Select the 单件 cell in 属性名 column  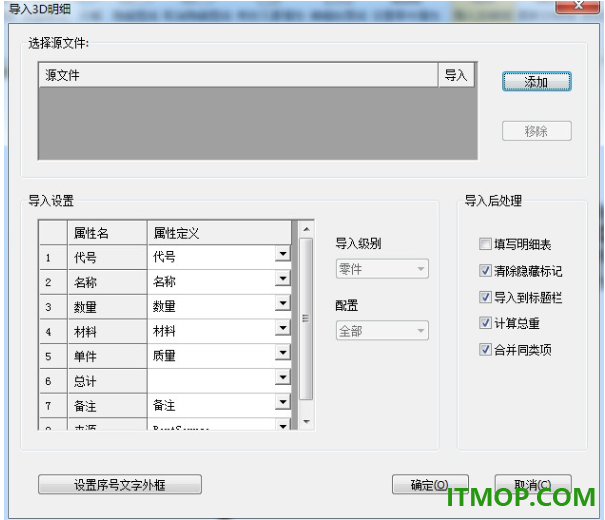[x=108, y=356]
